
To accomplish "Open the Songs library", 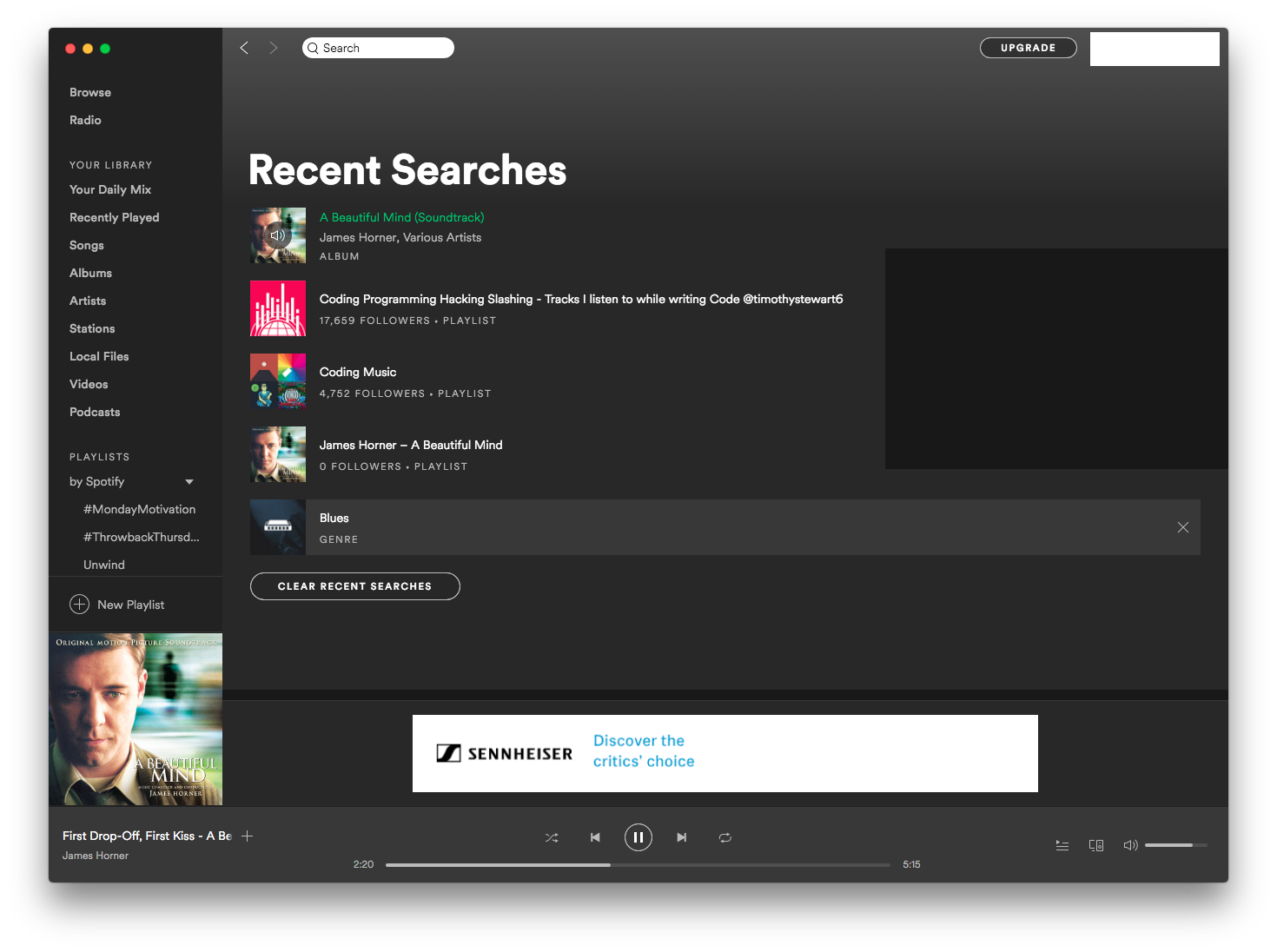I will coord(87,245).
